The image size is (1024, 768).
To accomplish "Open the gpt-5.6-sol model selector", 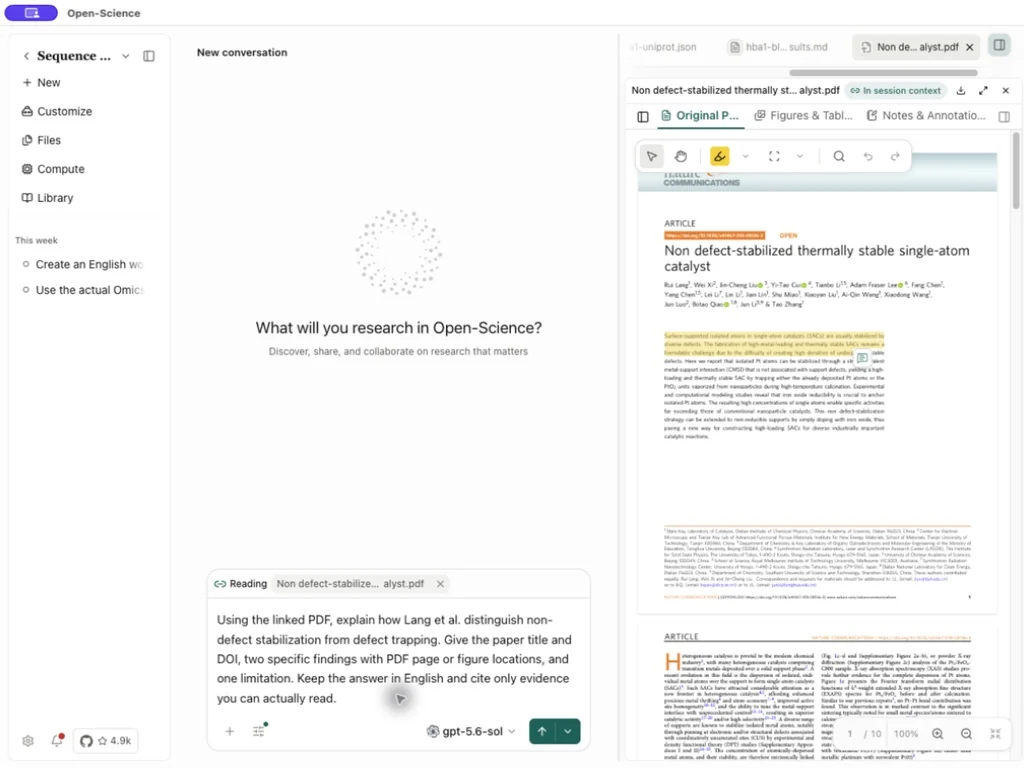I will click(x=471, y=731).
